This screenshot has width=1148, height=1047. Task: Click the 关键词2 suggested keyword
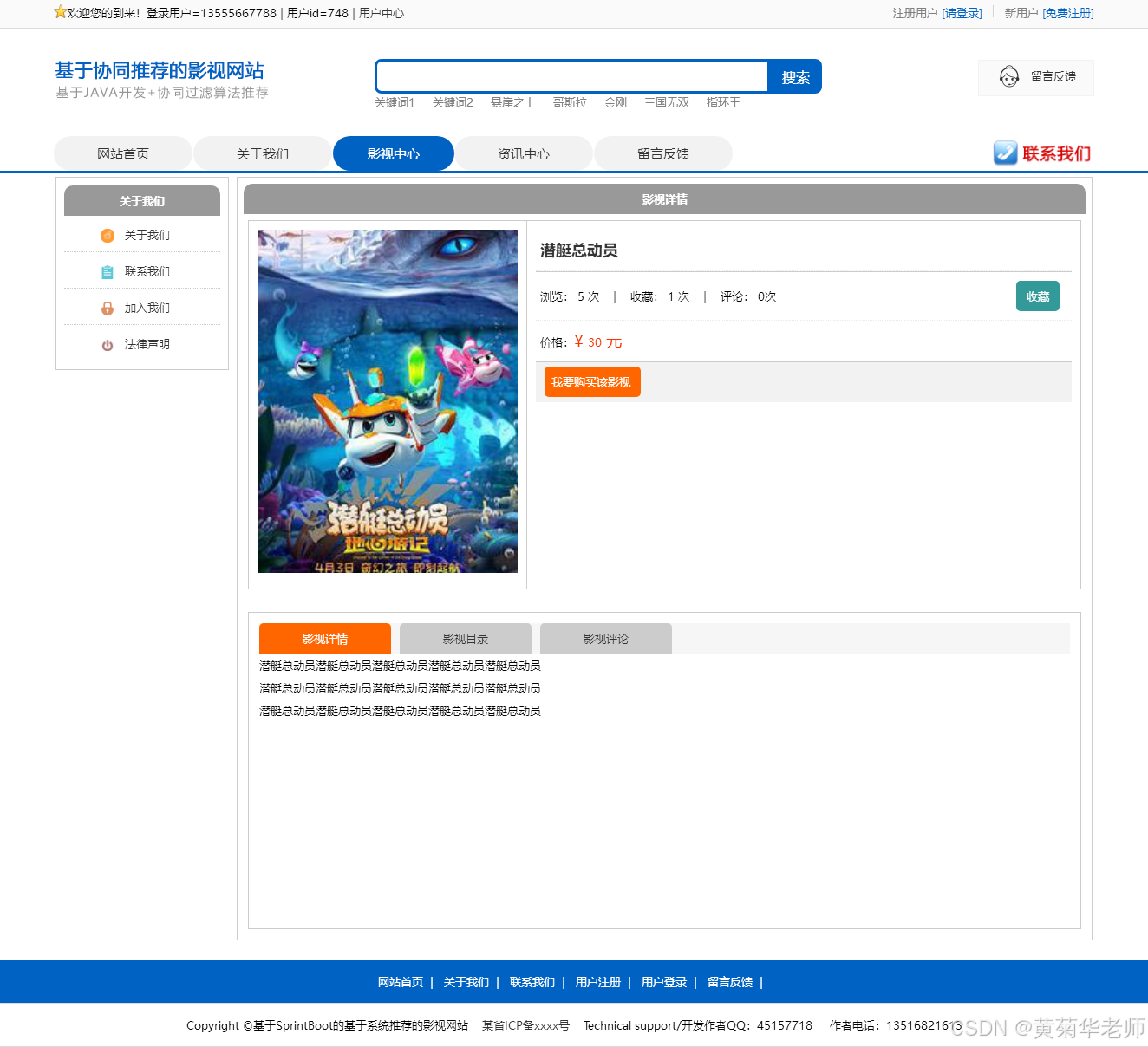(453, 102)
